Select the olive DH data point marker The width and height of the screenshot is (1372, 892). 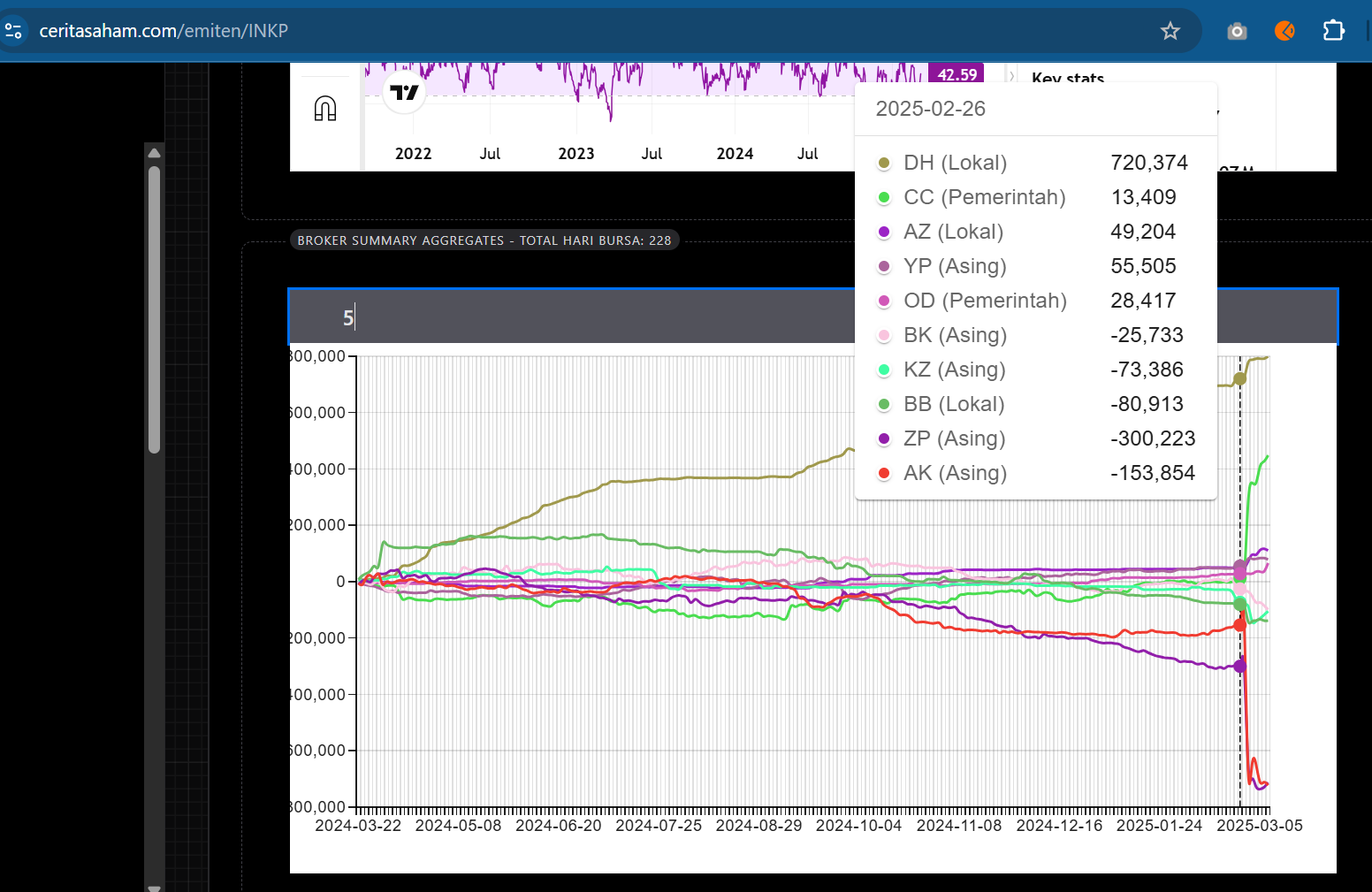(x=1240, y=378)
